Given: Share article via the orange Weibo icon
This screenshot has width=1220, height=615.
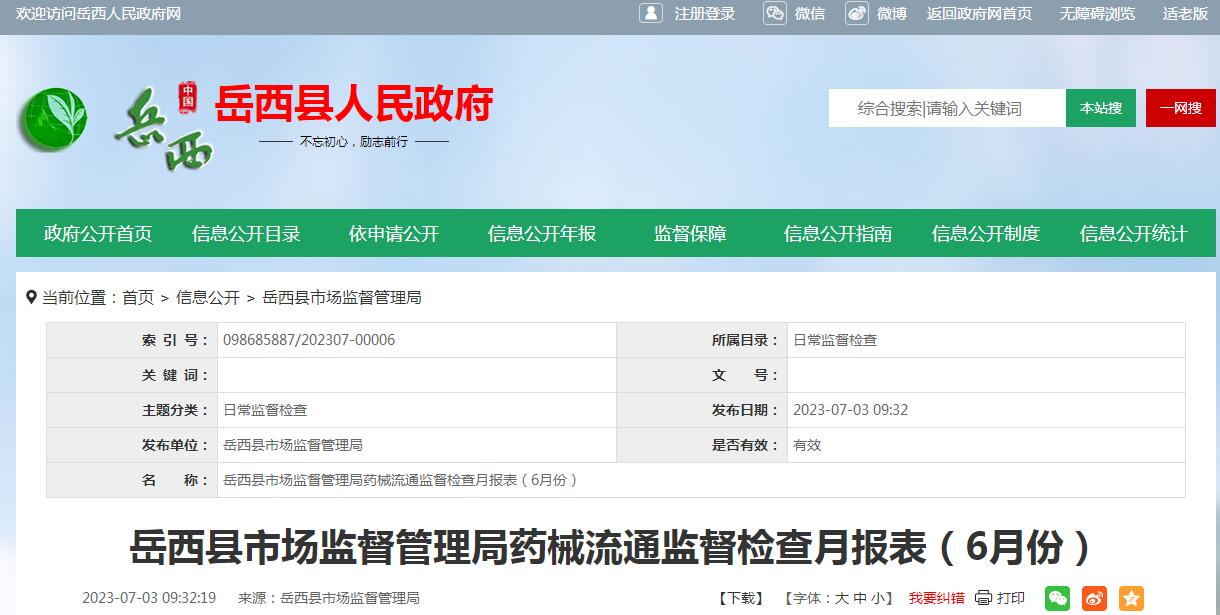Looking at the screenshot, I should (1094, 598).
